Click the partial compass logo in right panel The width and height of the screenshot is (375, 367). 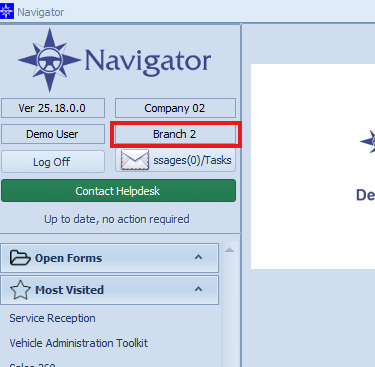[367, 141]
